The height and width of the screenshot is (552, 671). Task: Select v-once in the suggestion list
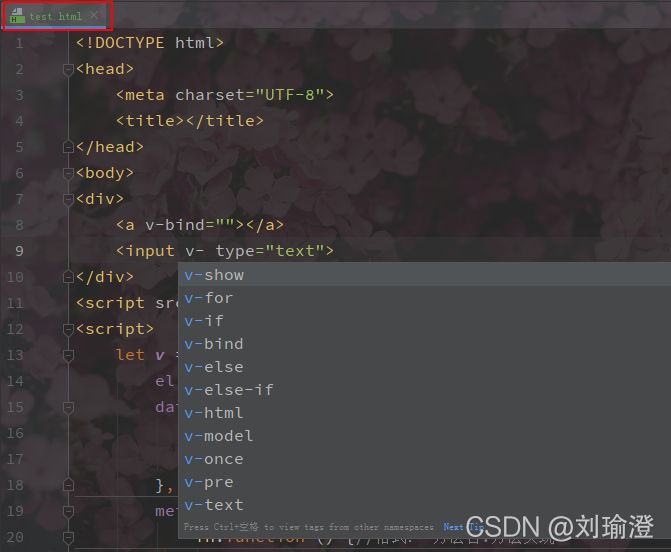pos(425,459)
